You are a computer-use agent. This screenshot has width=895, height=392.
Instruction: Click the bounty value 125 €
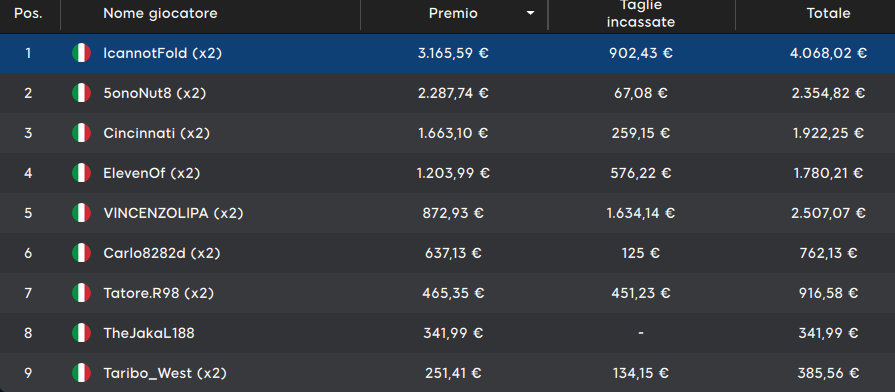click(640, 253)
